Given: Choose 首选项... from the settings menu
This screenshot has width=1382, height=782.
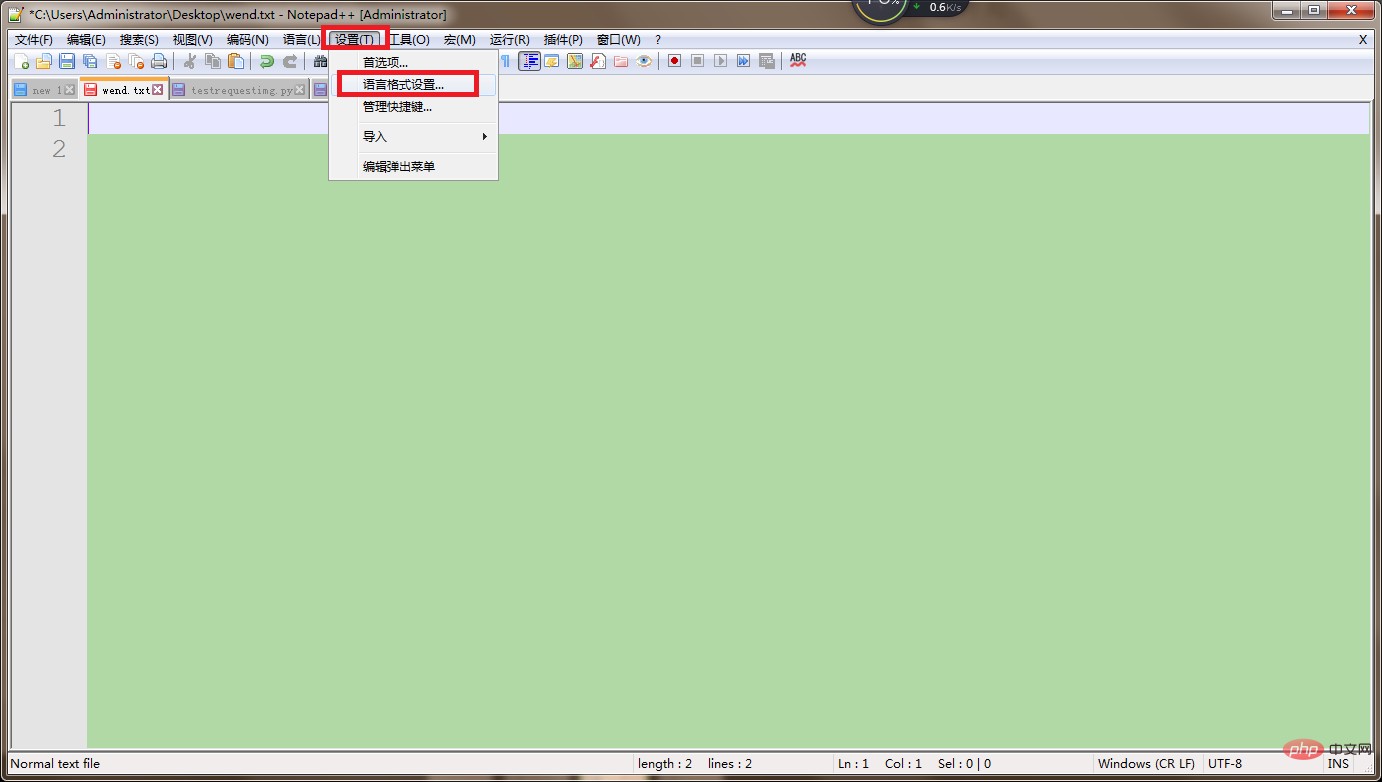Looking at the screenshot, I should (x=385, y=63).
